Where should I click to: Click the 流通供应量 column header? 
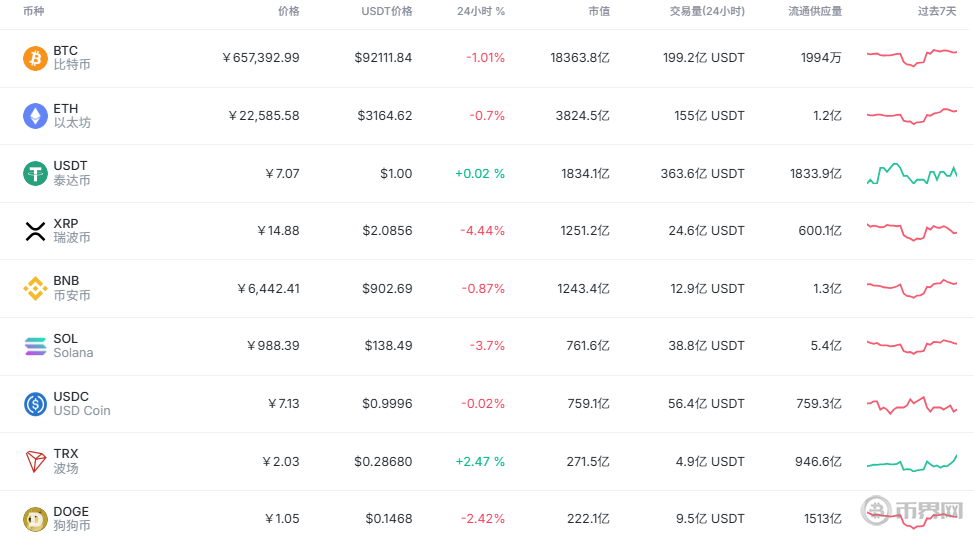pos(814,12)
